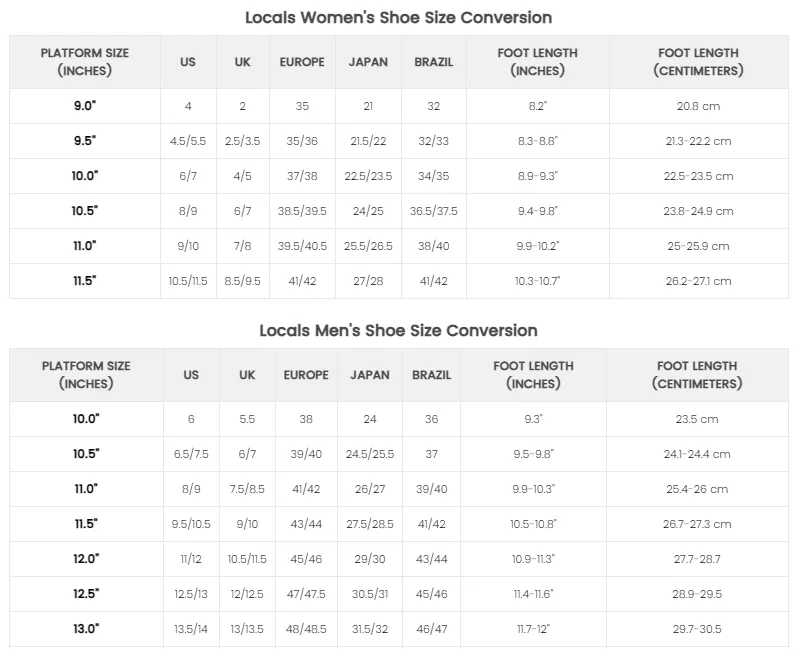Select 'PLATFORM SIZE (INCHES)' header in Women's table
Screen dimensions: 799x649
click(85, 62)
